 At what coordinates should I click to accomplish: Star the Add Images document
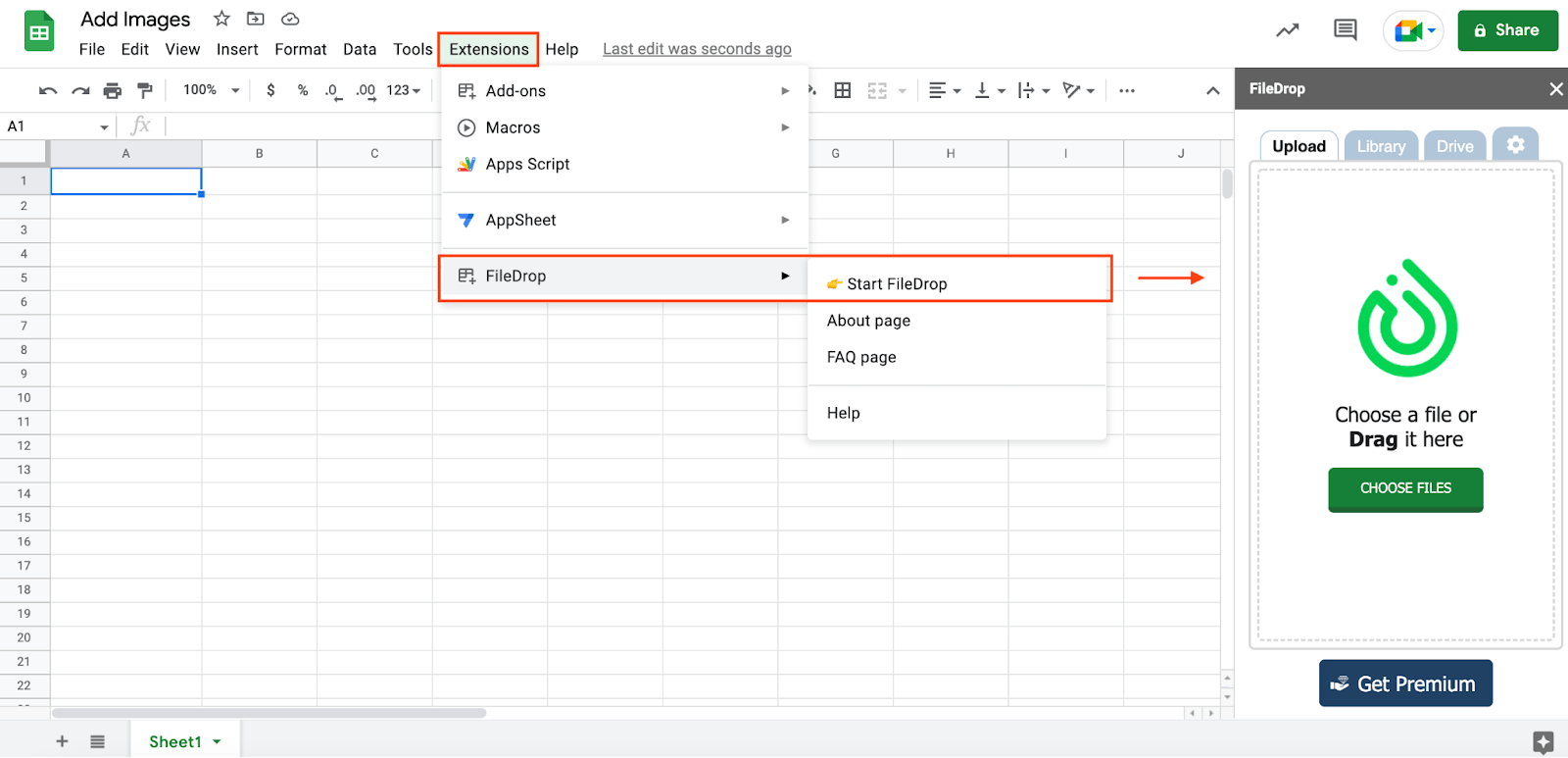(x=221, y=19)
